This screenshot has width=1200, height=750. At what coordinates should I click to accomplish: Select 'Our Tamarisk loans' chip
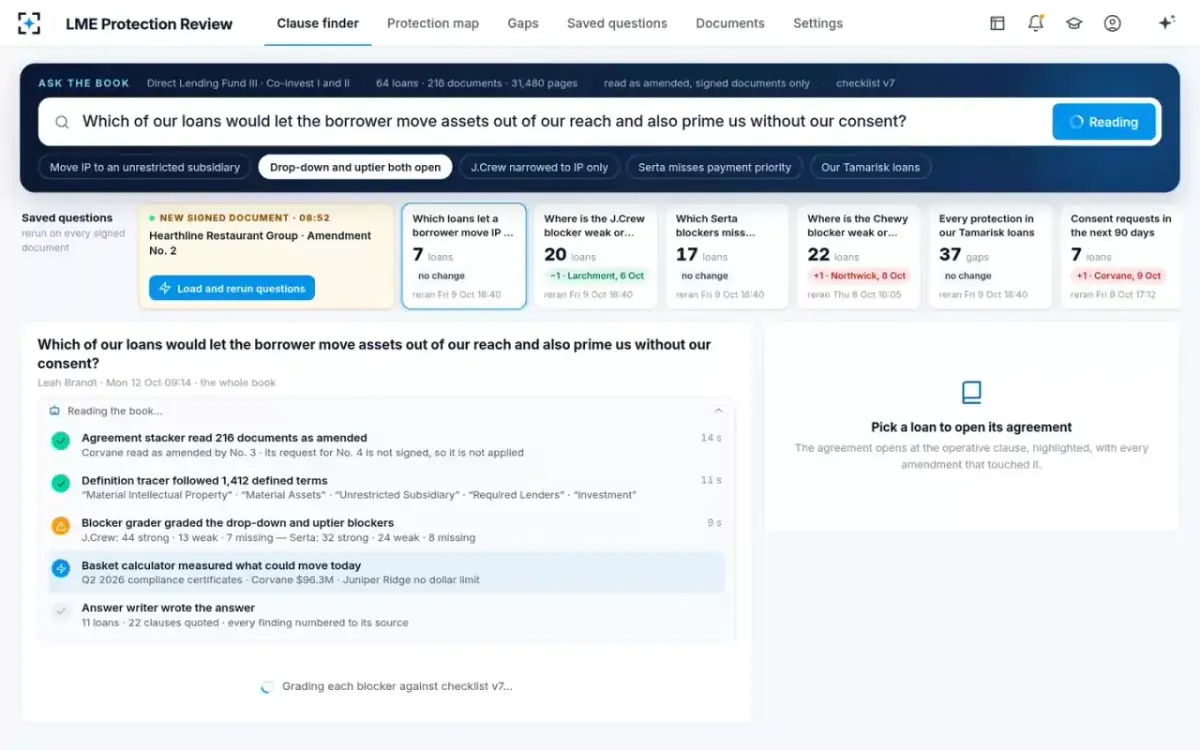pos(870,167)
